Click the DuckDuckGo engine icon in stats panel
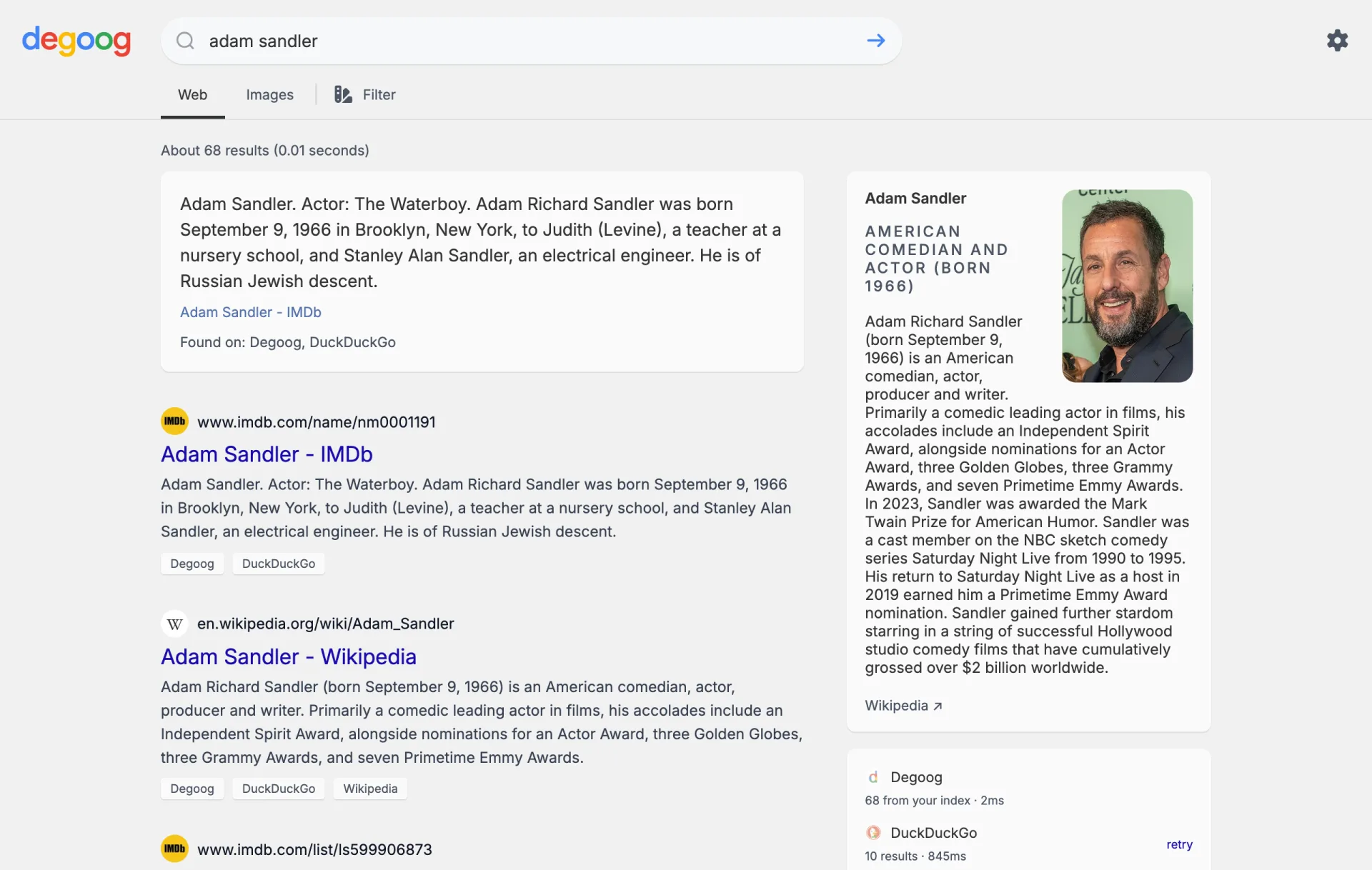The width and height of the screenshot is (1372, 870). (x=873, y=833)
